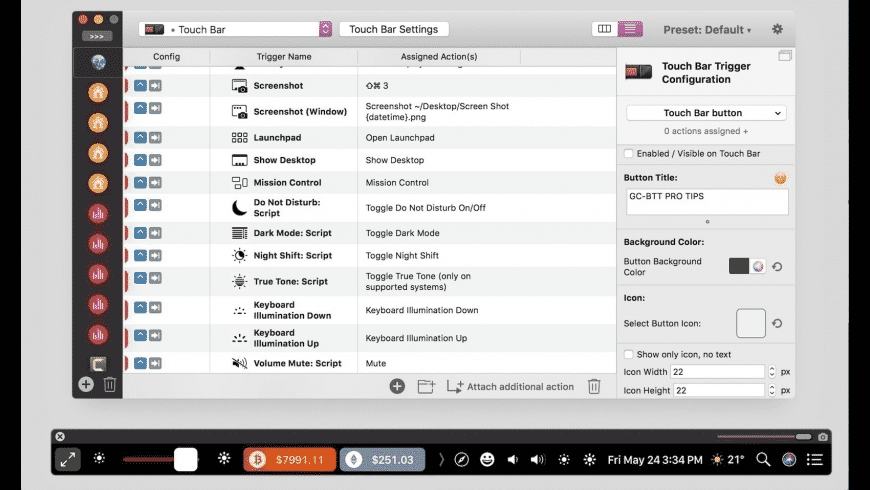Click the Bitcoin price widget on Touch Bar
The image size is (870, 490).
(289, 459)
